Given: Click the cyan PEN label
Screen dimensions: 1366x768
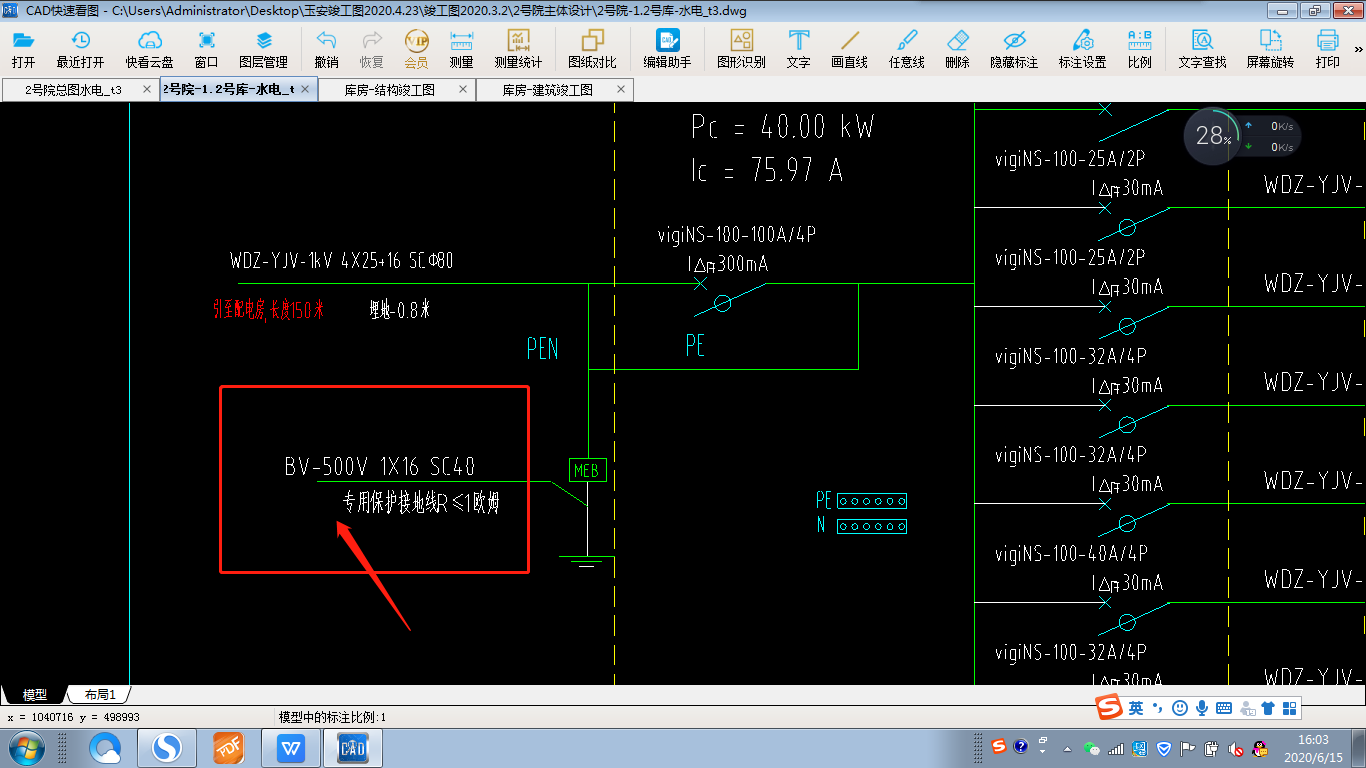Looking at the screenshot, I should click(x=543, y=349).
